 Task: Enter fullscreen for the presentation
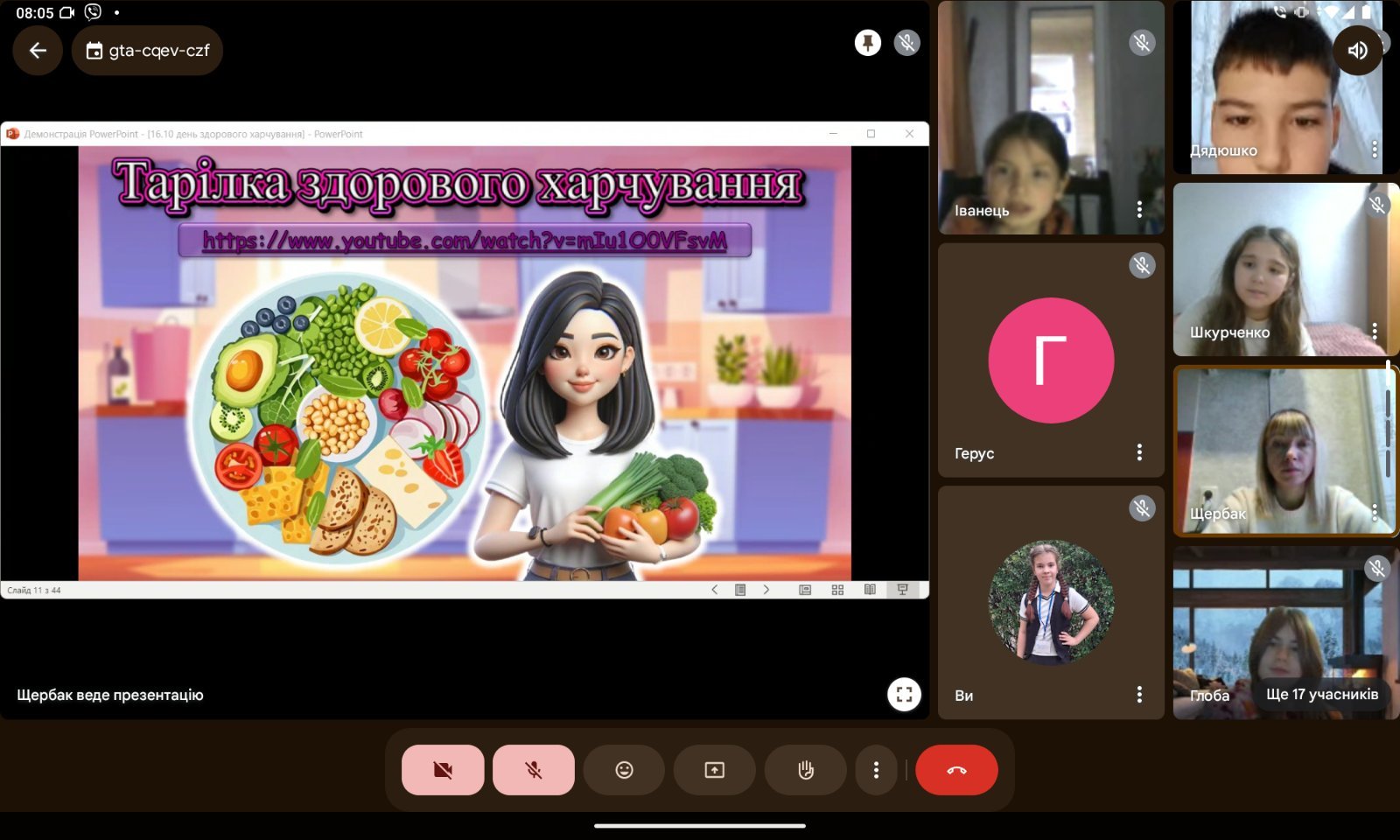click(904, 695)
